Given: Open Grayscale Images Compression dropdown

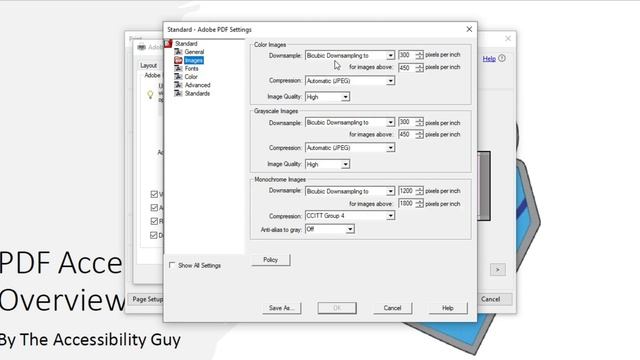Looking at the screenshot, I should pos(350,147).
